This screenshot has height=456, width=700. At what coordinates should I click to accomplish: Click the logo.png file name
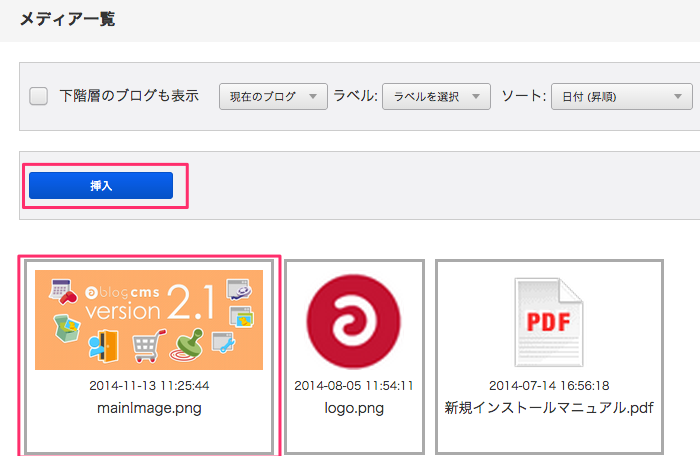click(x=354, y=408)
